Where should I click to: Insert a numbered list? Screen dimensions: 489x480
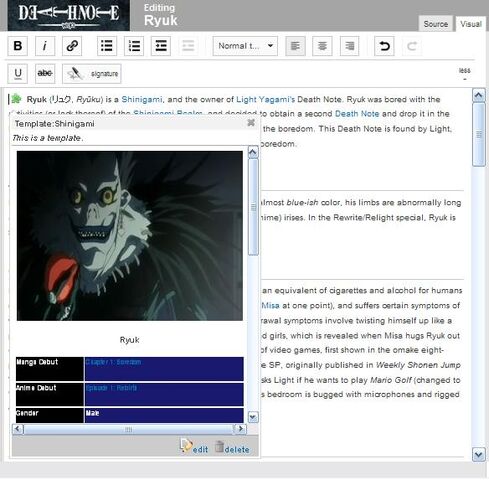tap(134, 46)
